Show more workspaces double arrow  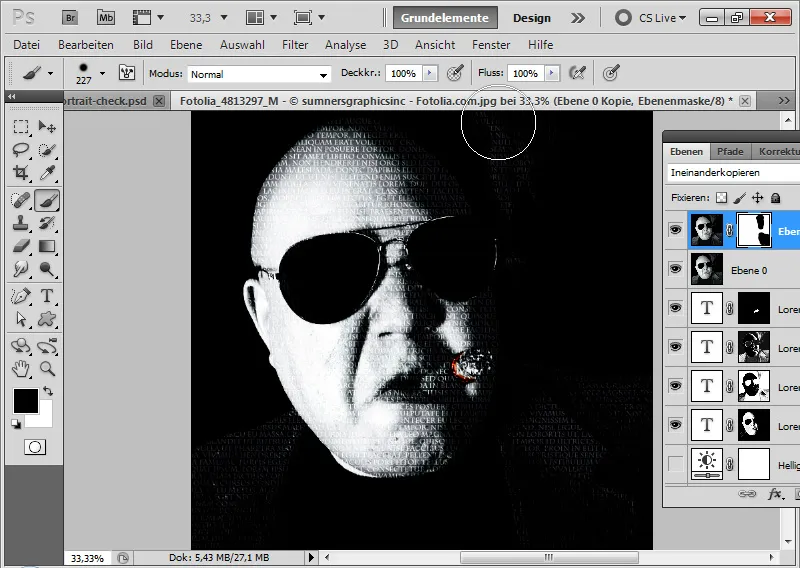578,18
